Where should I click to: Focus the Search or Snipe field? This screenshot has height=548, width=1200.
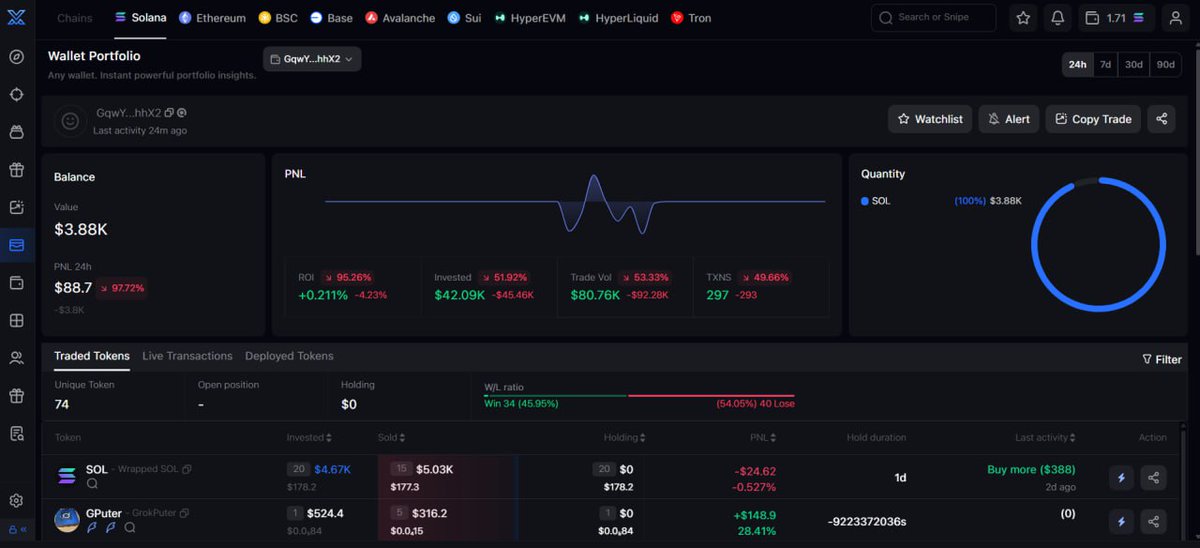point(934,18)
